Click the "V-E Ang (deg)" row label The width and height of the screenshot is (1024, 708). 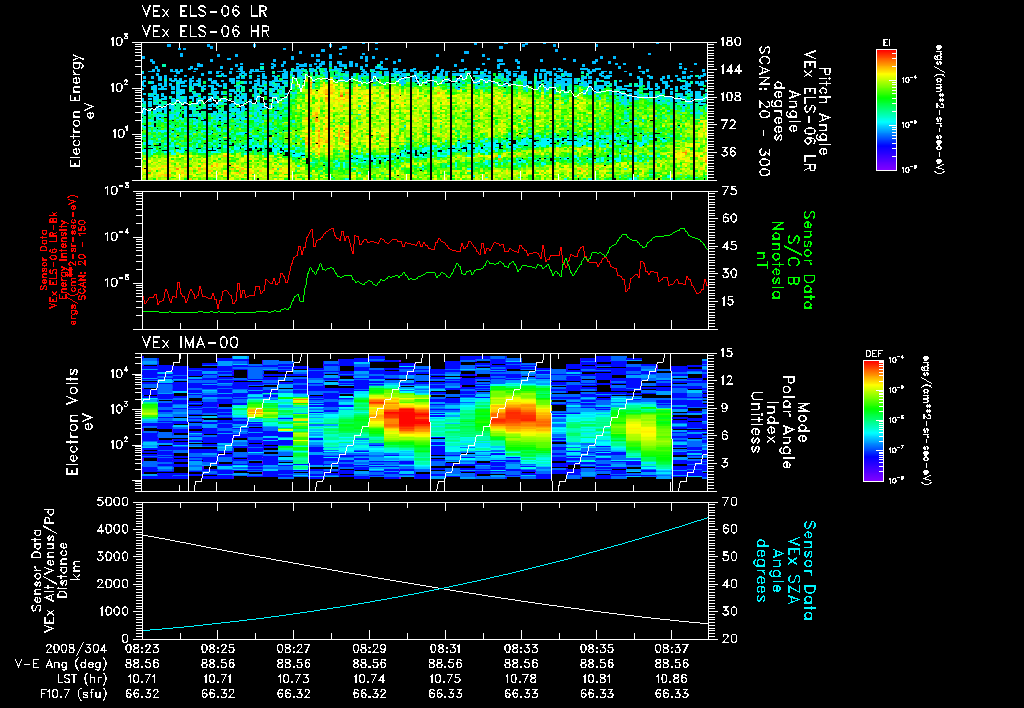coord(61,664)
